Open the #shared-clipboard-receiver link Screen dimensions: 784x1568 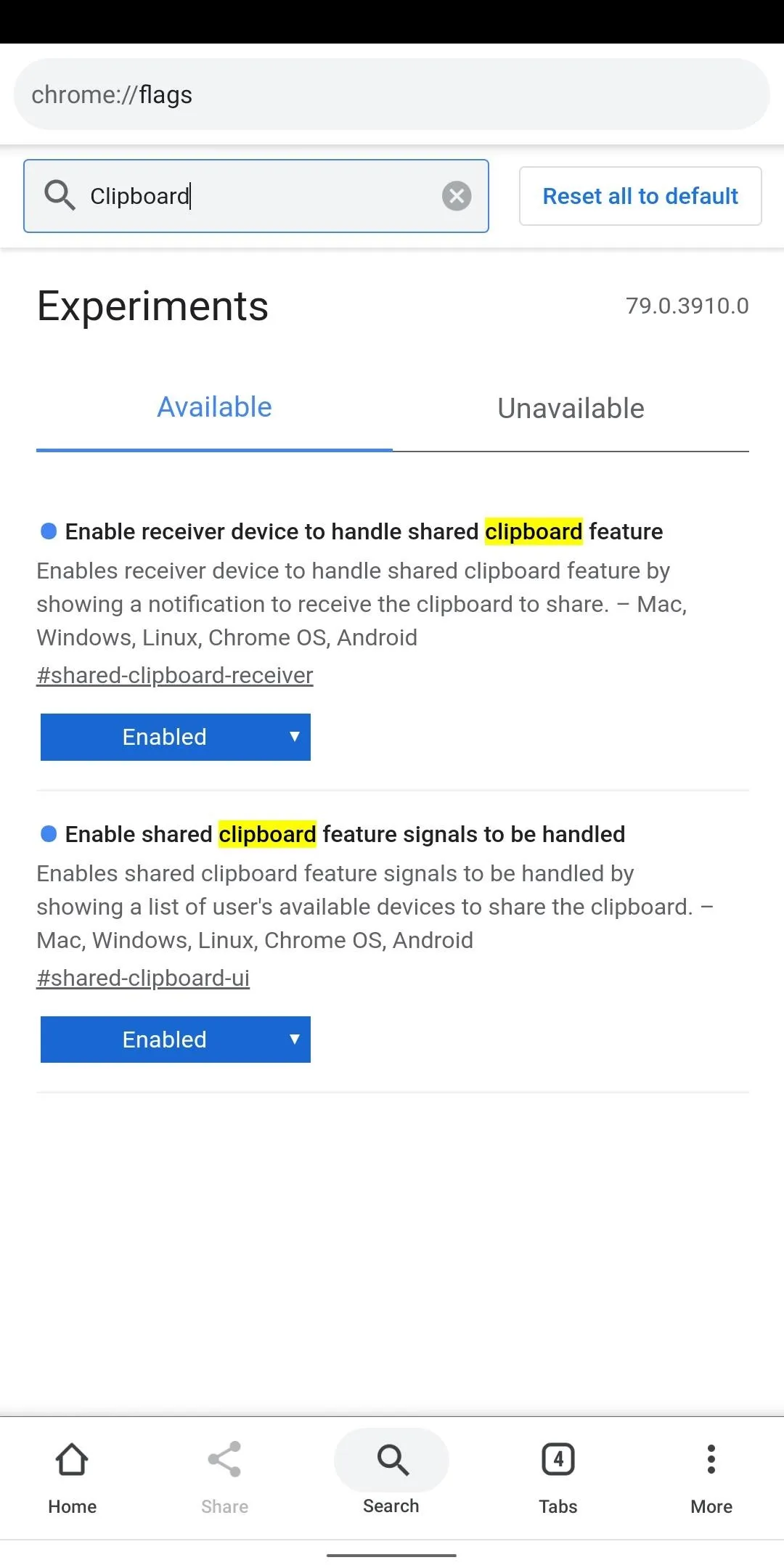pyautogui.click(x=175, y=675)
